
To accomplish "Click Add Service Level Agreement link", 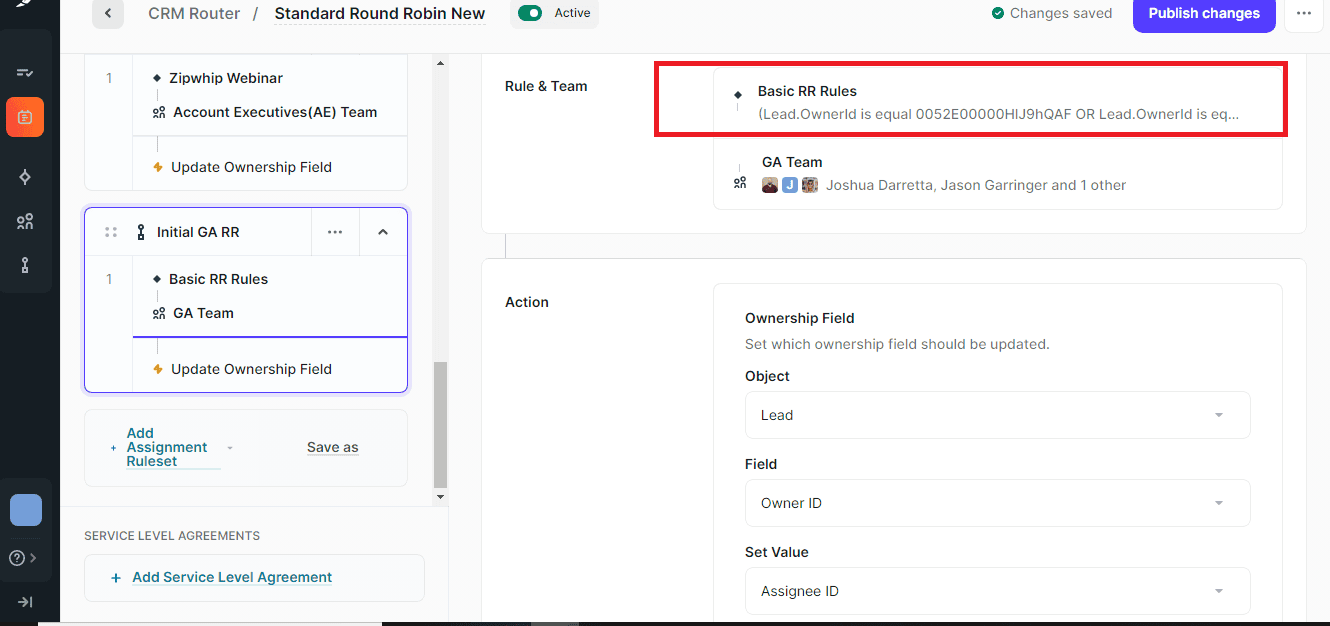I will click(232, 577).
